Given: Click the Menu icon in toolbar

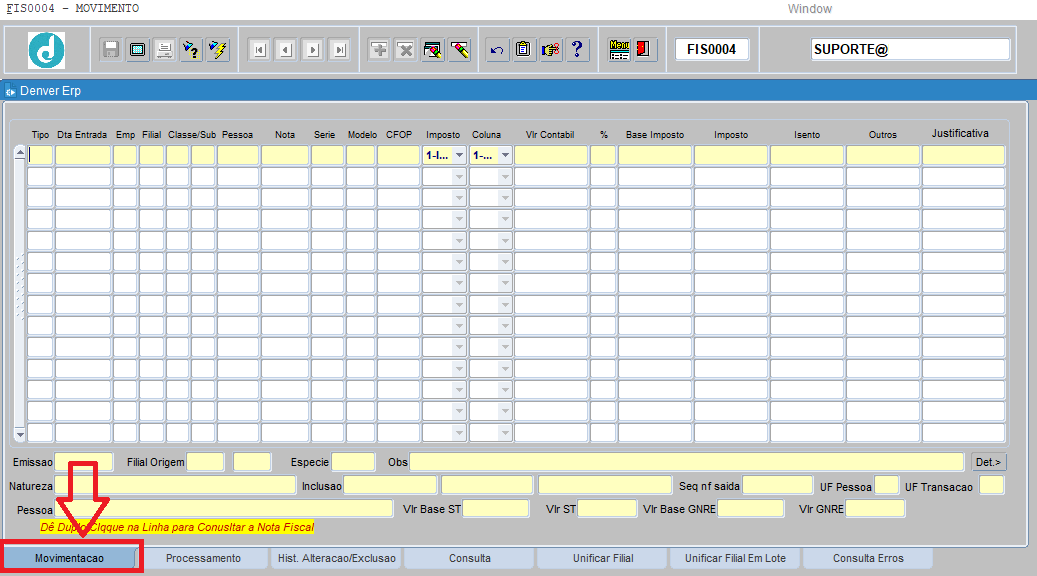Looking at the screenshot, I should click(619, 50).
